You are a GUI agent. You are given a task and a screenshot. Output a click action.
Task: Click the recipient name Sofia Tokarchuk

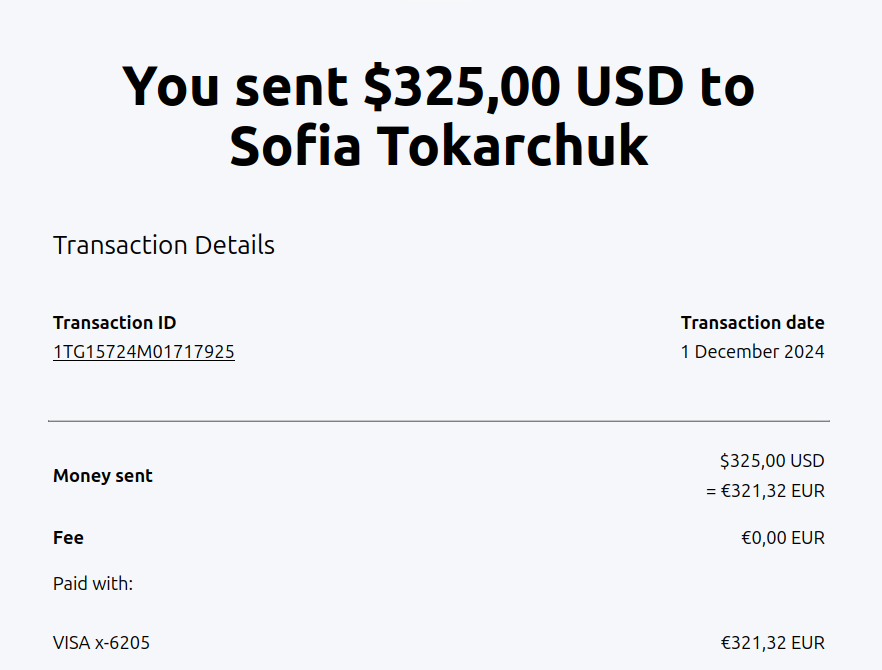tap(440, 145)
